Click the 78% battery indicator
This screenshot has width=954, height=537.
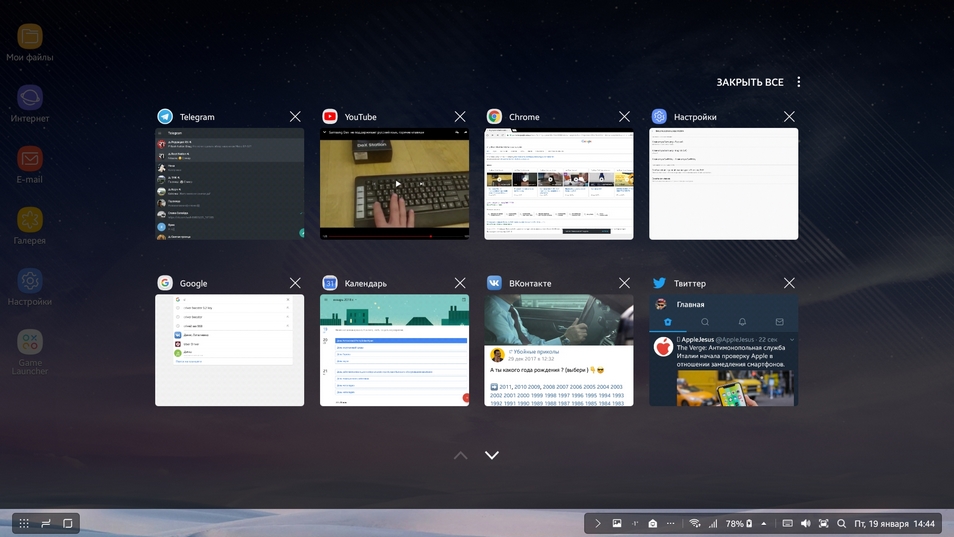tap(739, 523)
